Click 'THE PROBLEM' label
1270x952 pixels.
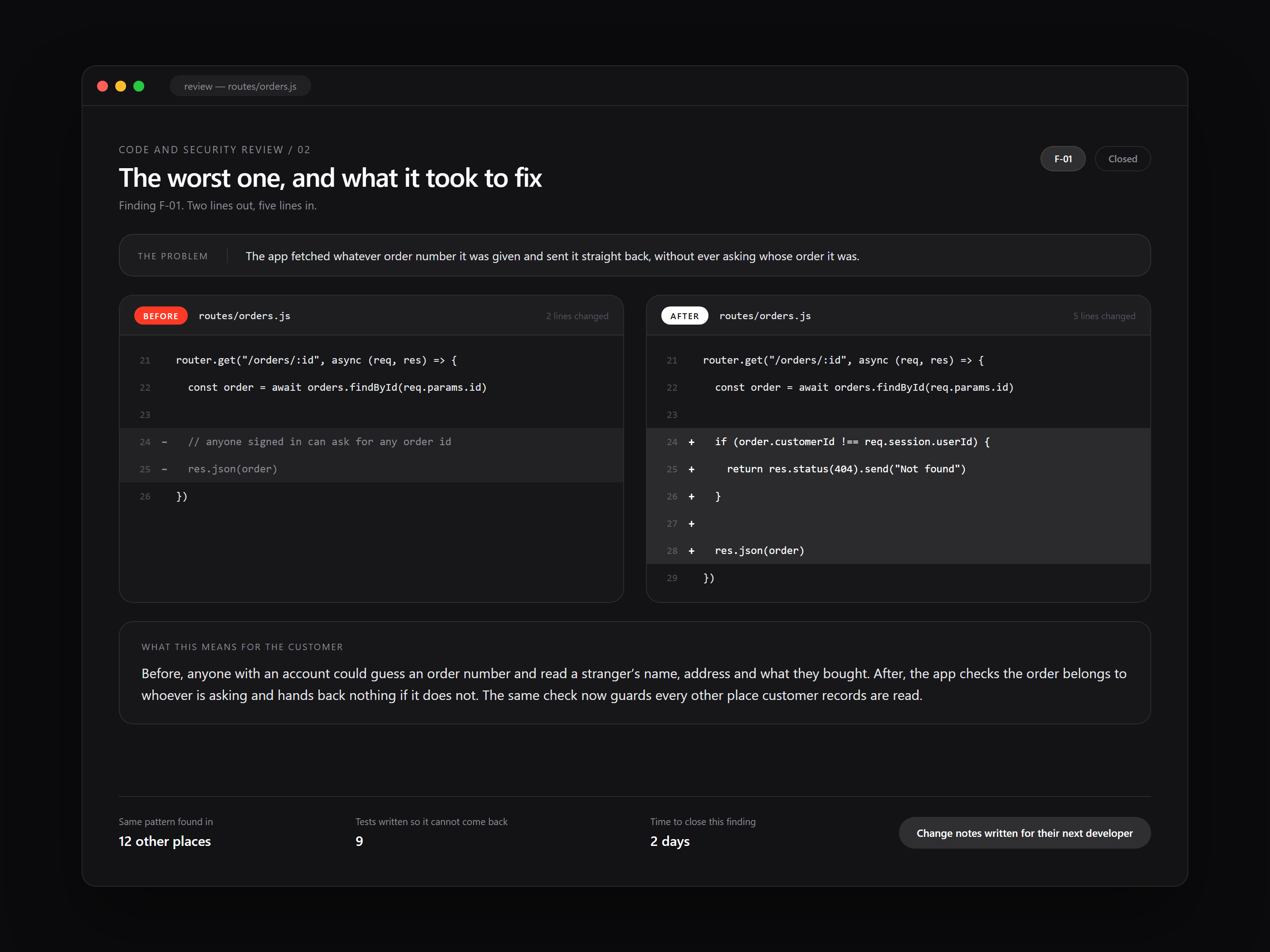(x=173, y=256)
